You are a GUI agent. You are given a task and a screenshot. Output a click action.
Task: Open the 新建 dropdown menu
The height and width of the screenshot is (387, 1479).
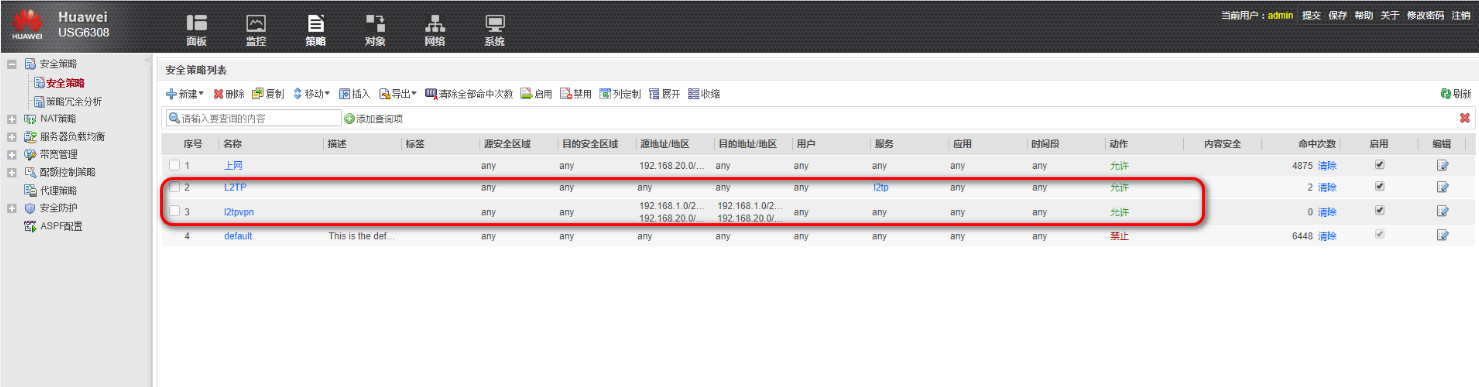(185, 94)
